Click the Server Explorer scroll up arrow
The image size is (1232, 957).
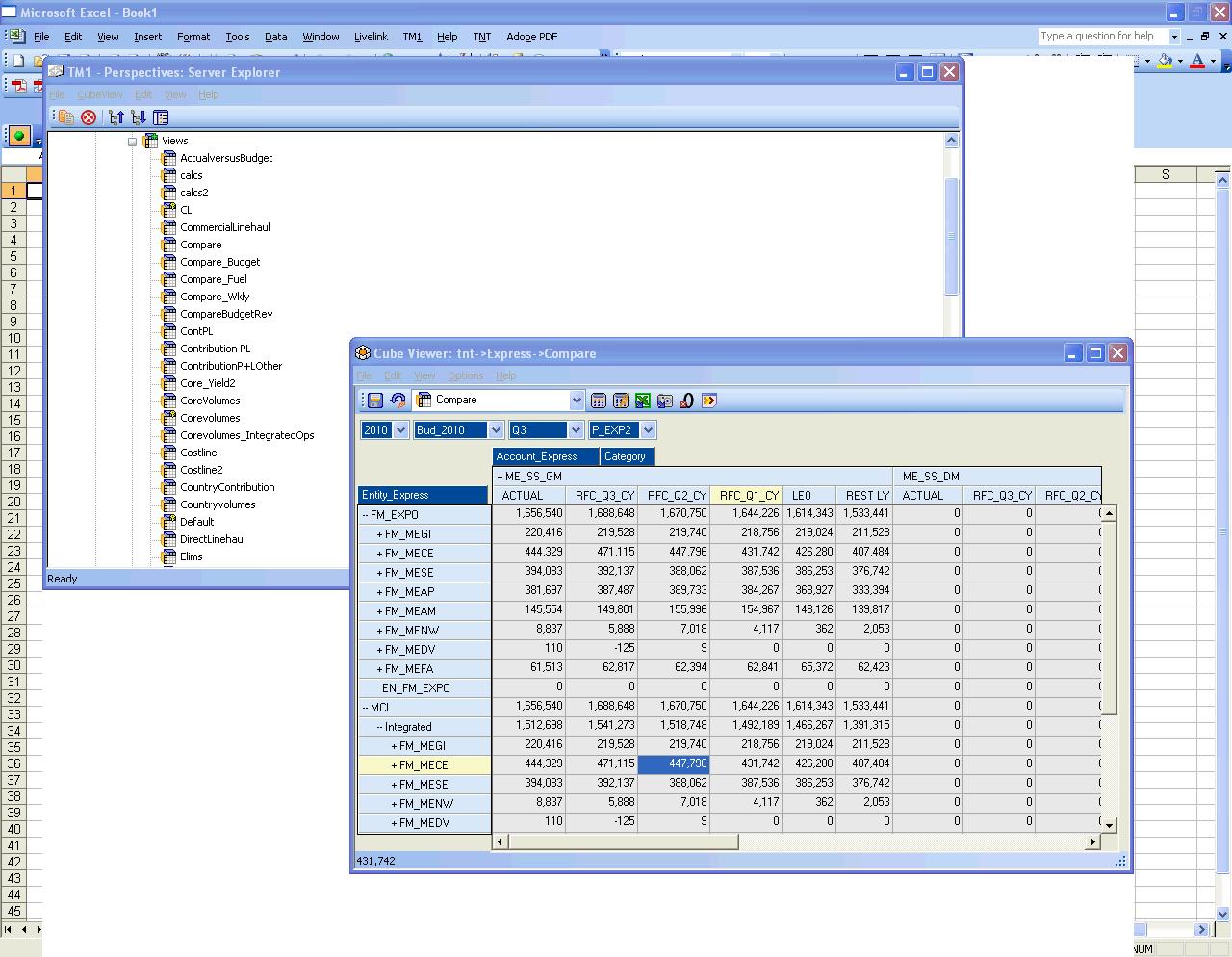(x=951, y=141)
